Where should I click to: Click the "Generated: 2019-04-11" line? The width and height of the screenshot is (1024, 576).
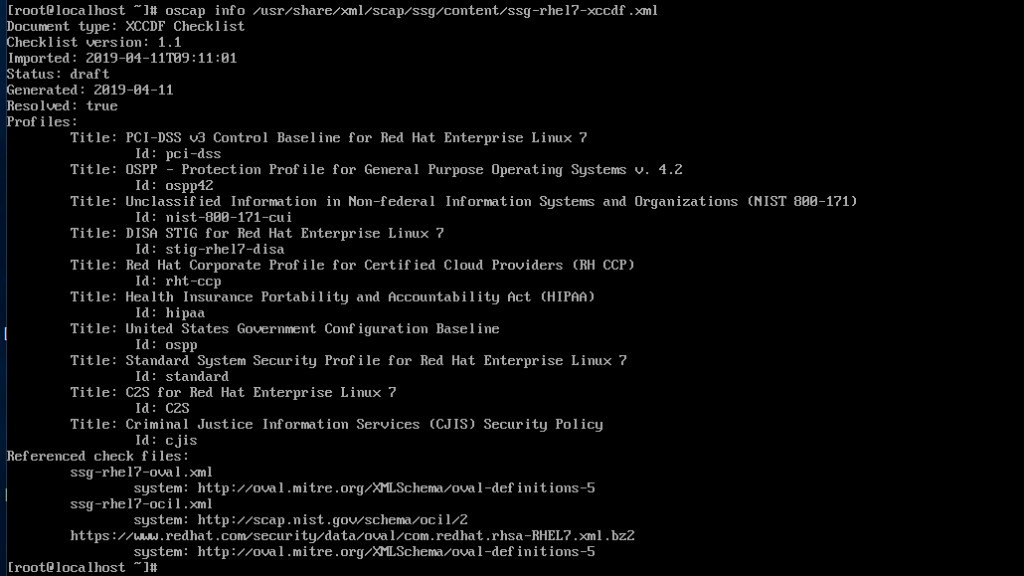click(x=89, y=90)
